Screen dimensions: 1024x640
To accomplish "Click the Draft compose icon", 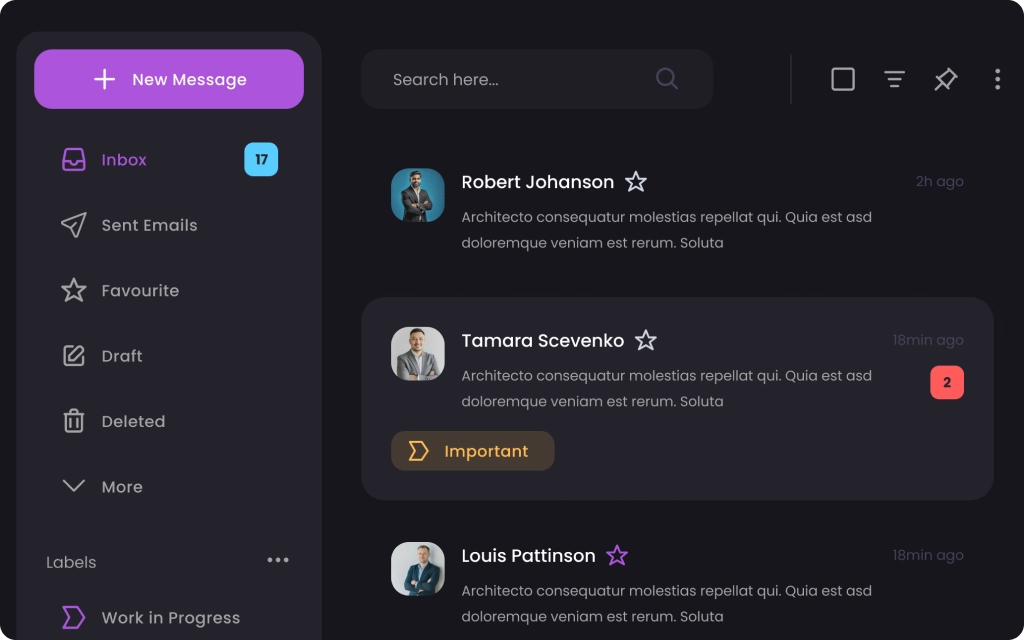I will (74, 356).
